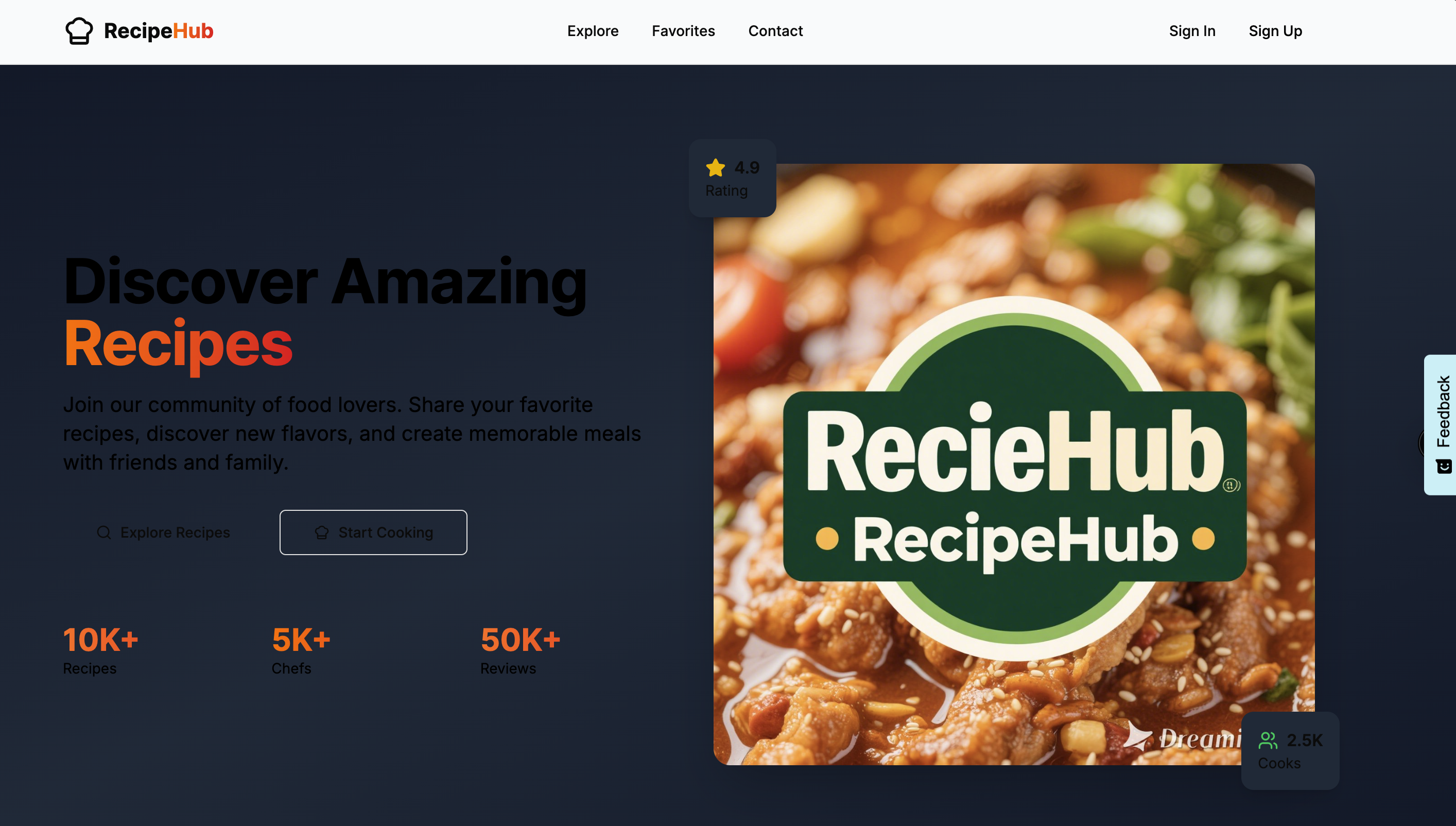The width and height of the screenshot is (1456, 826).
Task: Click the smiley icon on Feedback tab
Action: coord(1444,467)
